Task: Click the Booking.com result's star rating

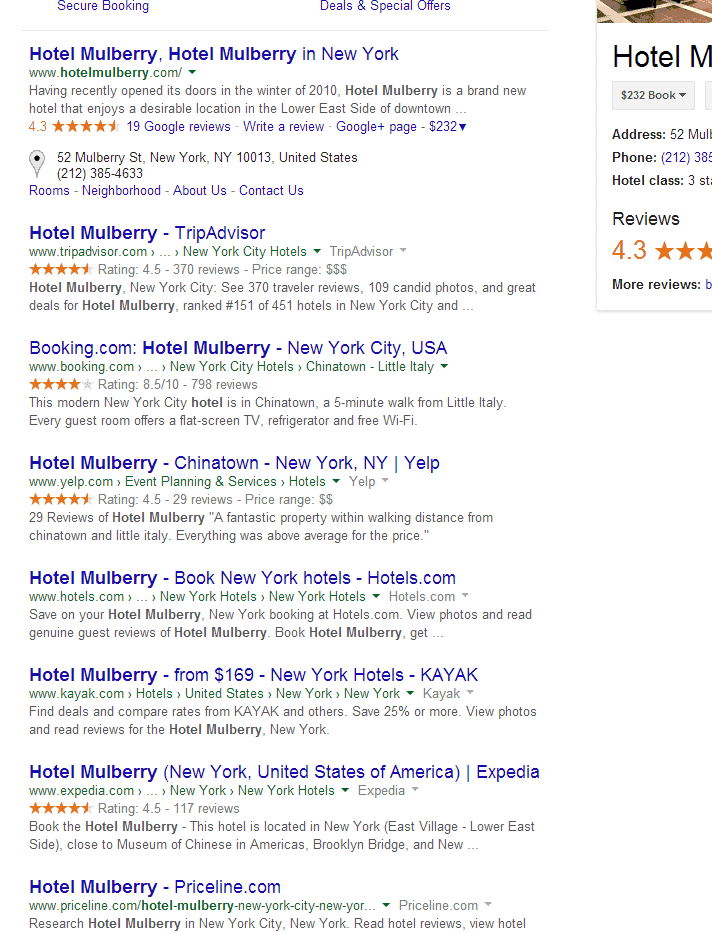Action: pyautogui.click(x=61, y=384)
